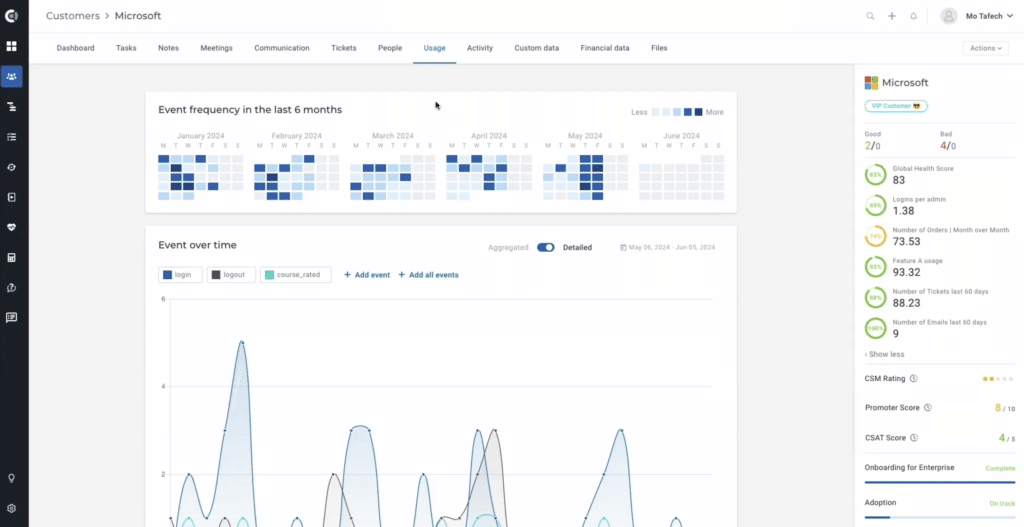1024x527 pixels.
Task: Click Add event
Action: pyautogui.click(x=367, y=275)
